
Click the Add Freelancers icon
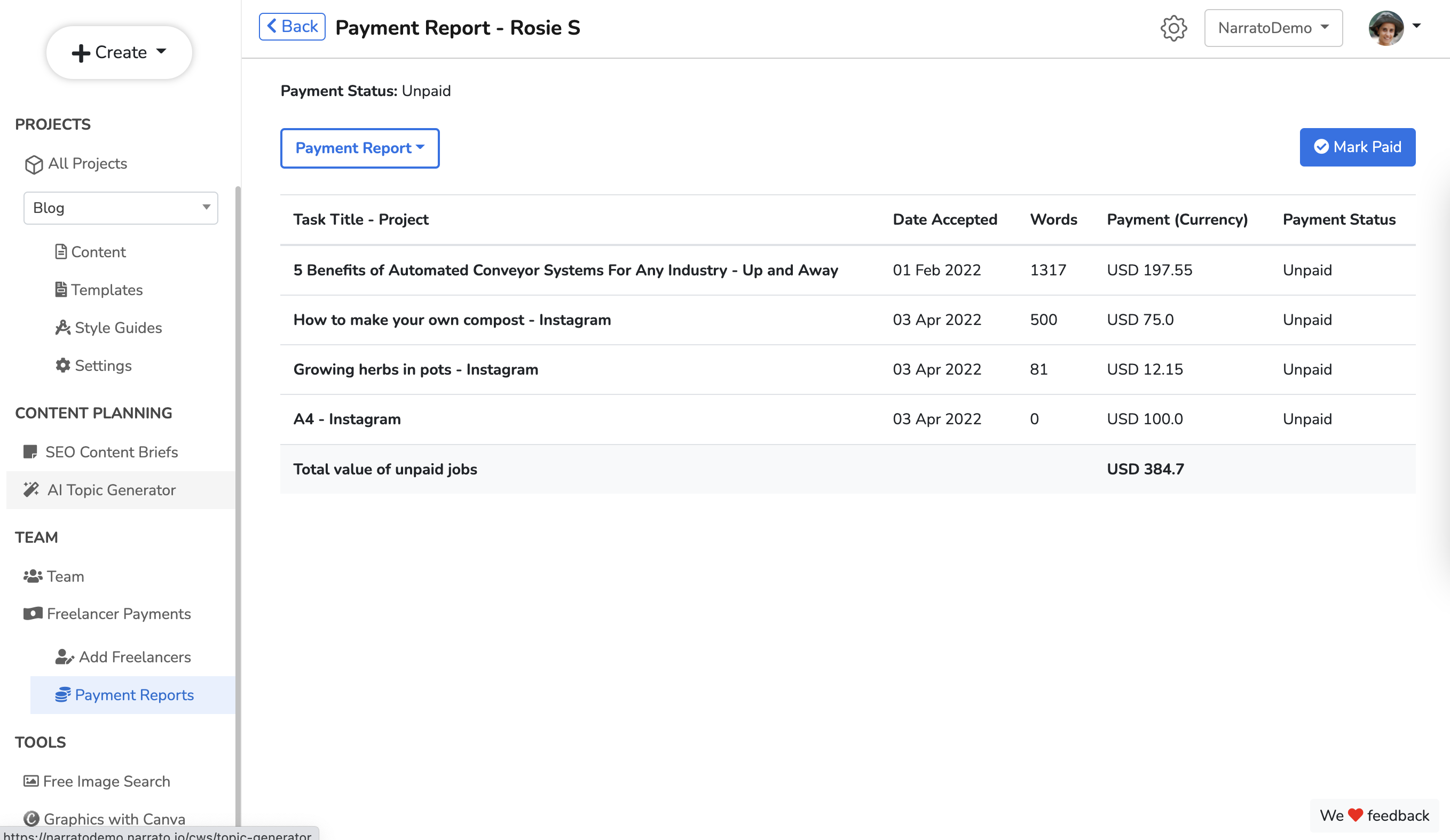click(65, 656)
